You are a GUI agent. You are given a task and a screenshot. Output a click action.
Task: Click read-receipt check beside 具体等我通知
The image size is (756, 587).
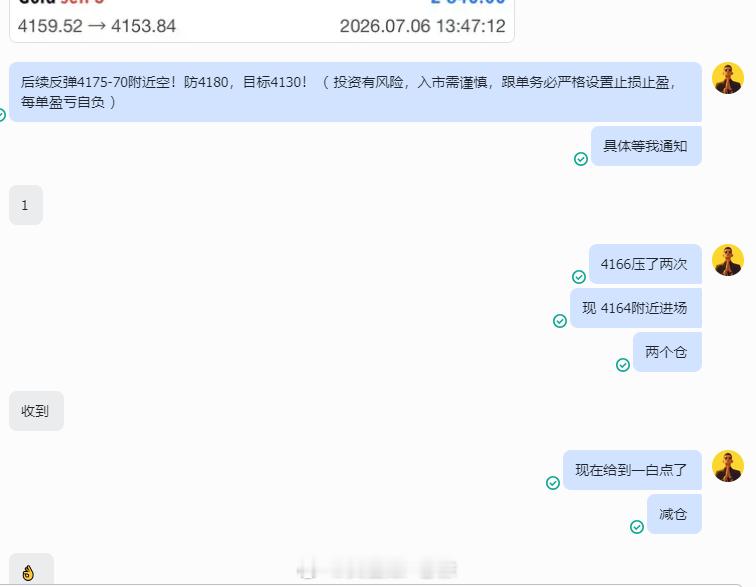580,159
